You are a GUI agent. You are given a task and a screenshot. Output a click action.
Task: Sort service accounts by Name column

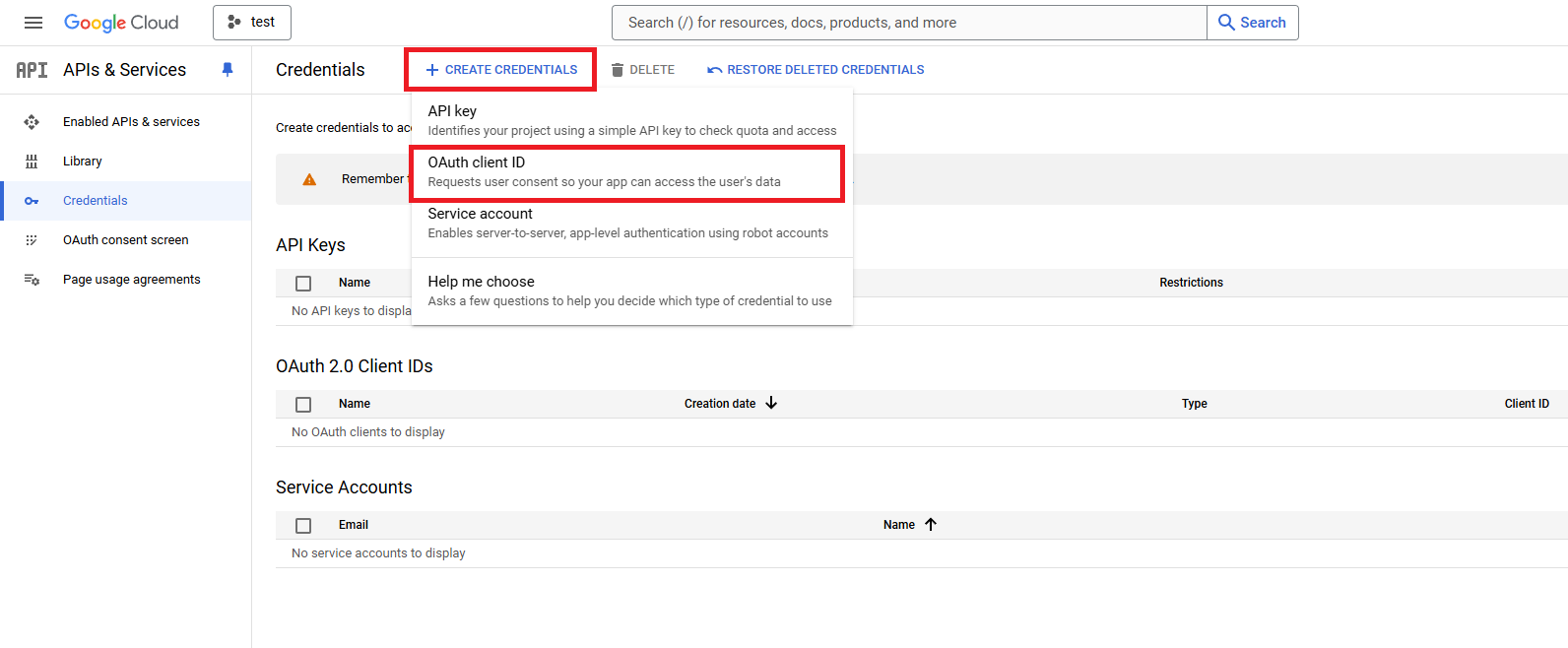coord(899,525)
